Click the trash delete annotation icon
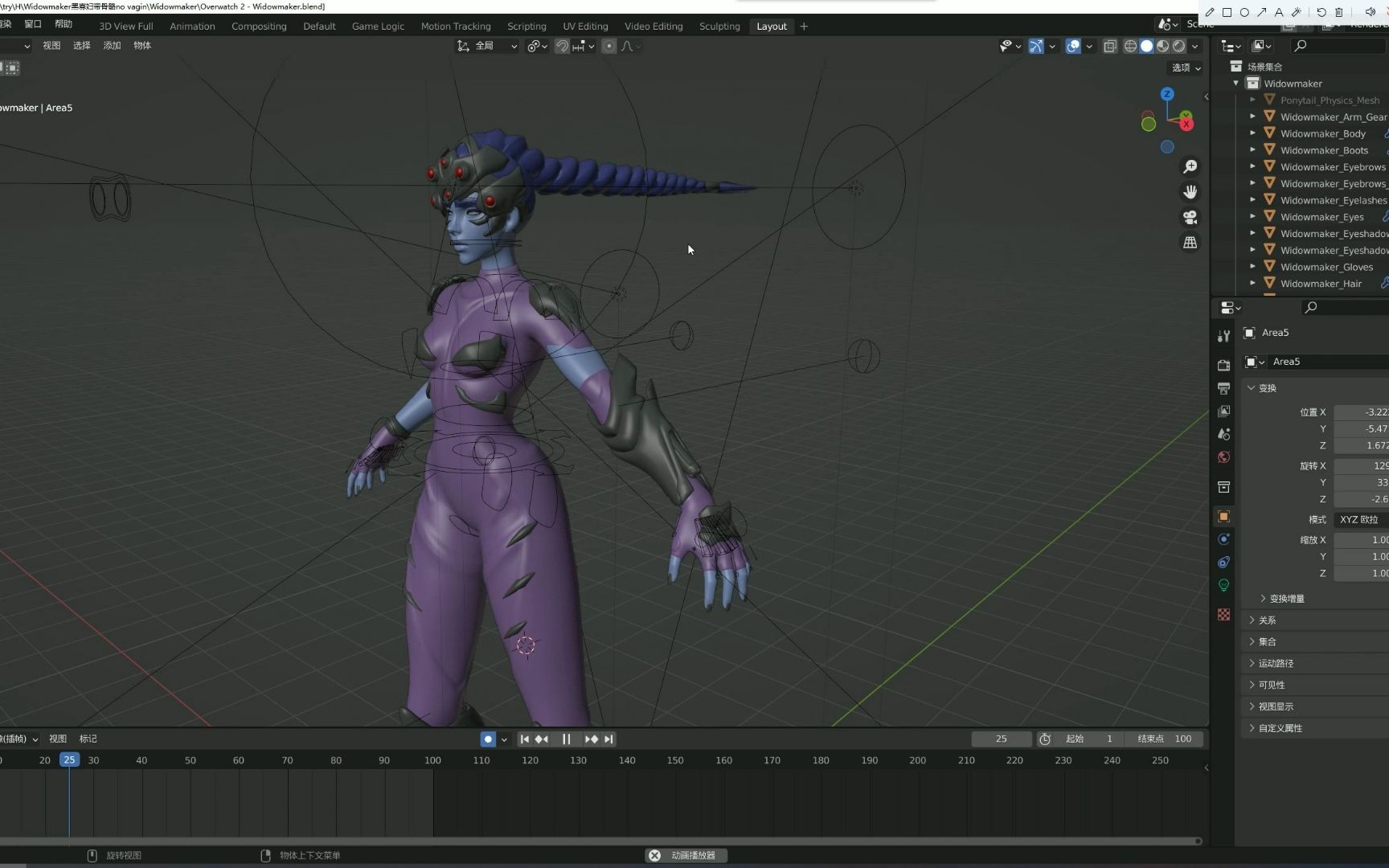Viewport: 1389px width, 868px height. 1338,12
